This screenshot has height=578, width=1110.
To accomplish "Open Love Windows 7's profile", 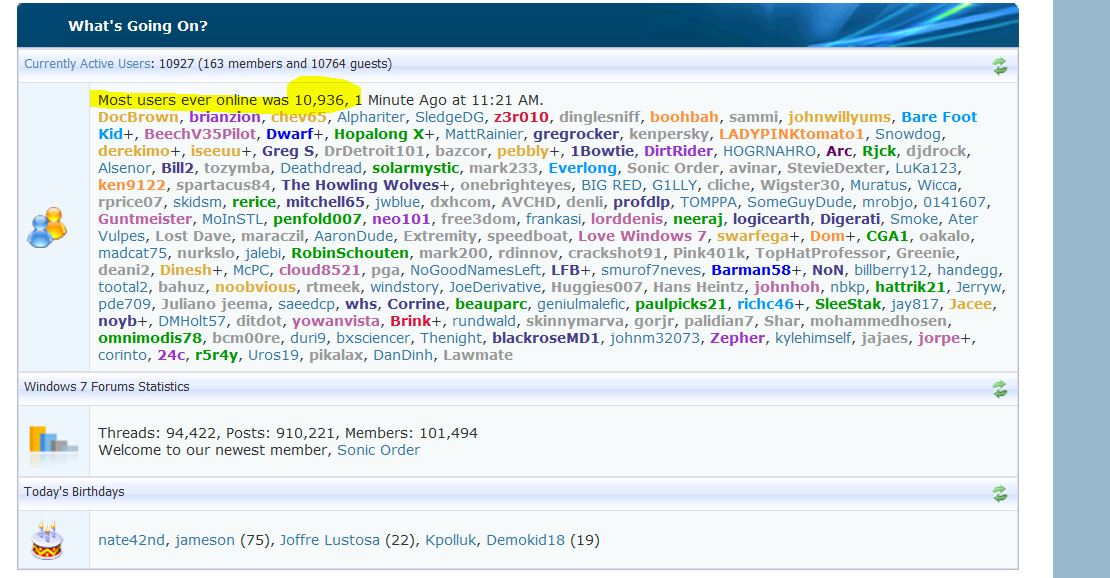I will (642, 236).
